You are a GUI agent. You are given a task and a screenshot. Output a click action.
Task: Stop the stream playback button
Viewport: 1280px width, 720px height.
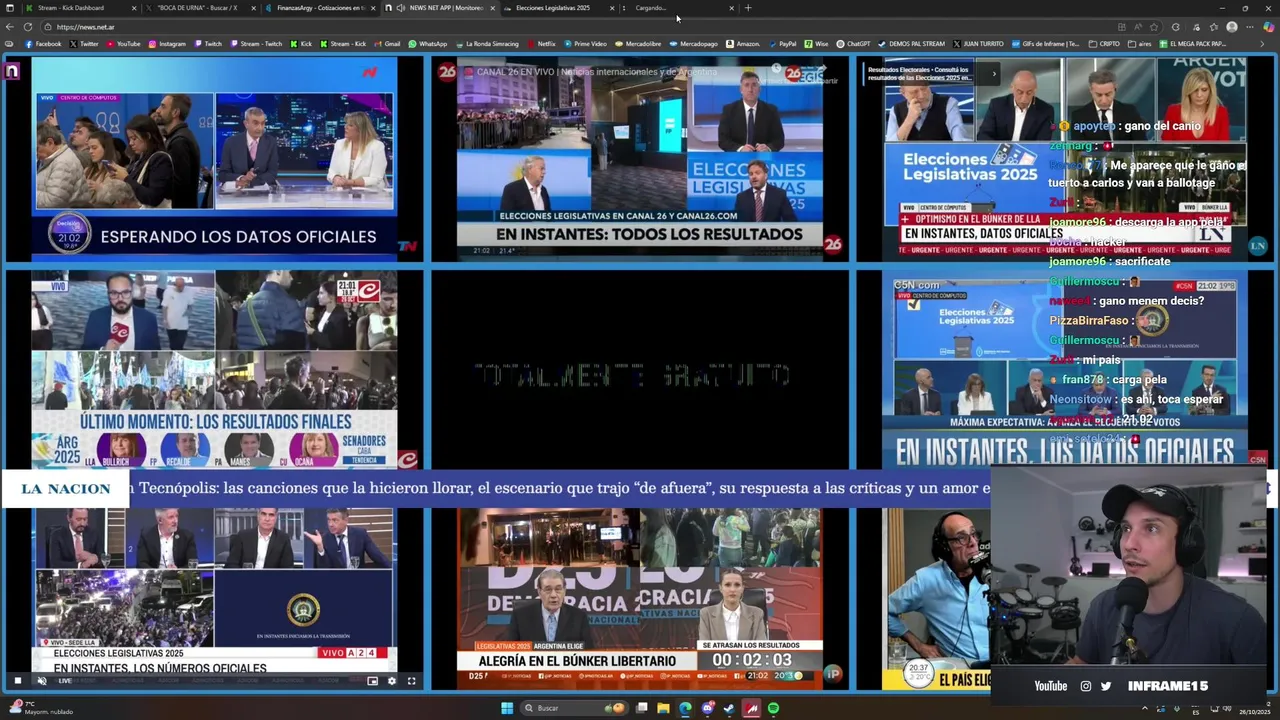pyautogui.click(x=17, y=681)
